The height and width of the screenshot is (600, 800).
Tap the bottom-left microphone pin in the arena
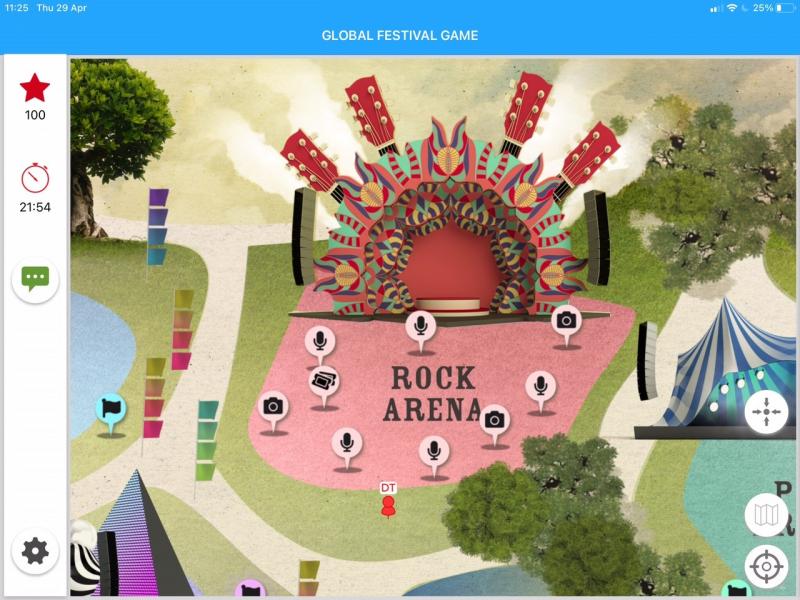click(x=347, y=447)
